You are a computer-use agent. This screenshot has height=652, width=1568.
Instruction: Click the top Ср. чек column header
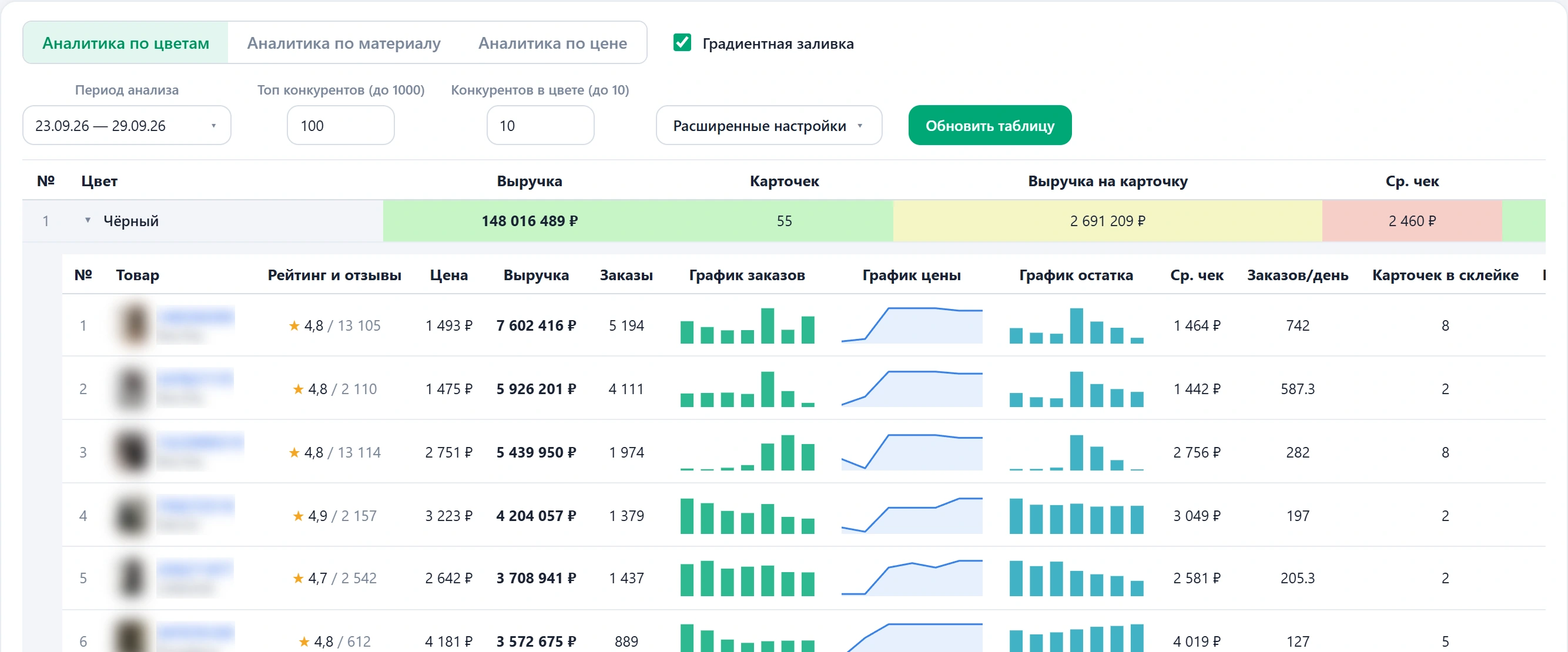(x=1412, y=182)
